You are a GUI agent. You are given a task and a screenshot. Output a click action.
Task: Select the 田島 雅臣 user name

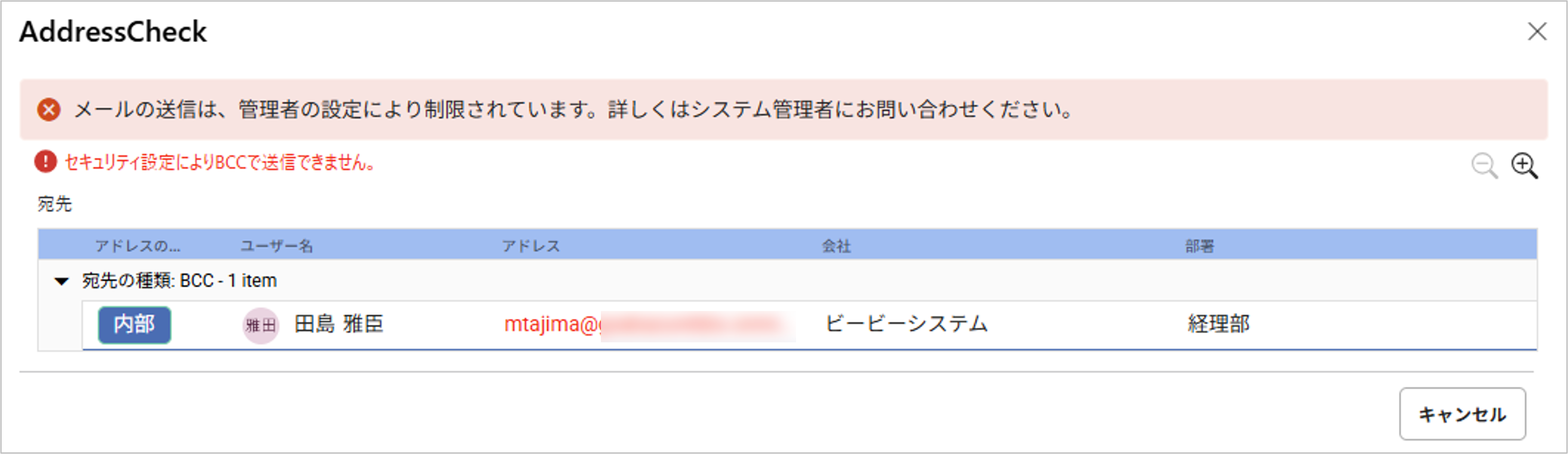pos(339,324)
